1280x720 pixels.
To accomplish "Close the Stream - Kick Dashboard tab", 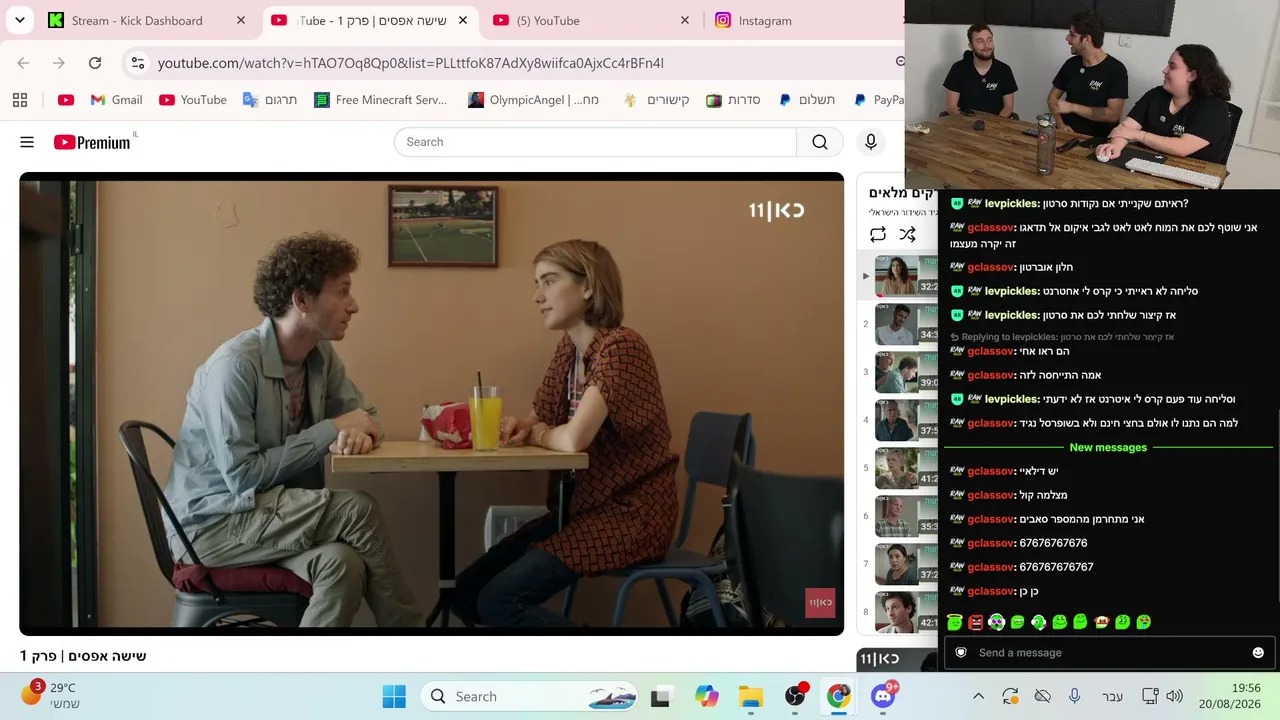I will coord(241,20).
